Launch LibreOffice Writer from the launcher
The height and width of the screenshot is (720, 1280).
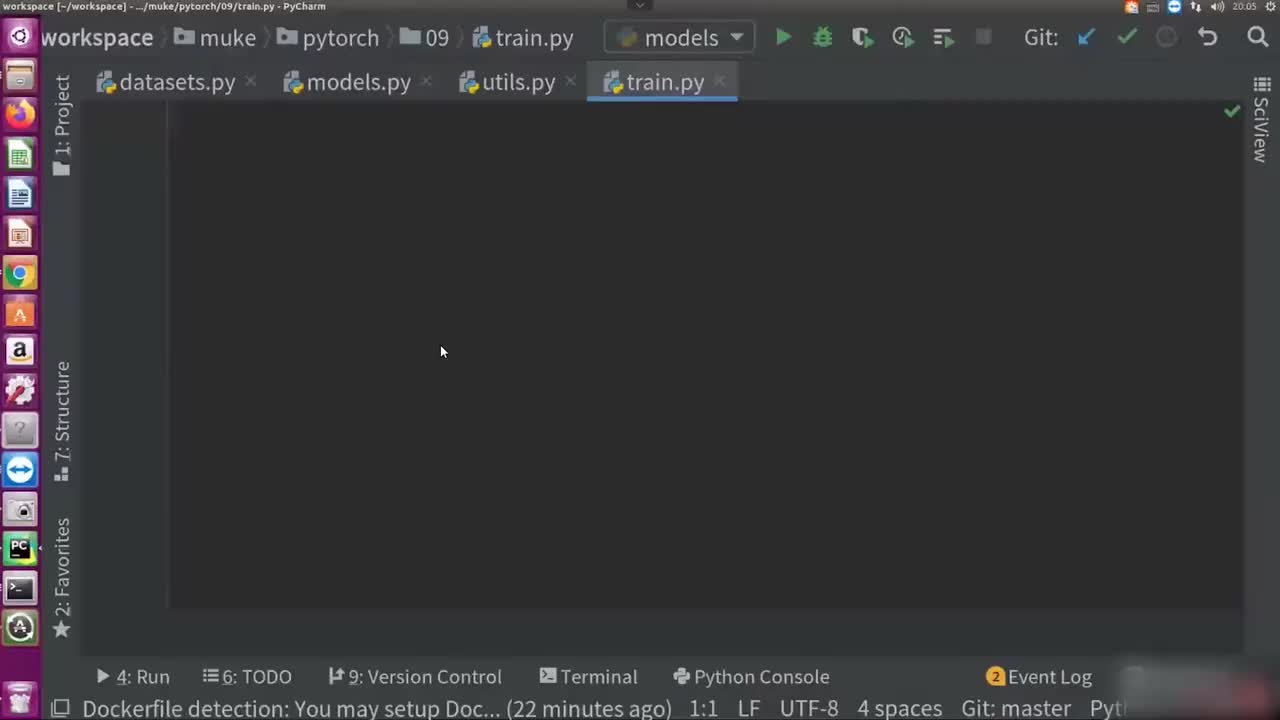(20, 194)
